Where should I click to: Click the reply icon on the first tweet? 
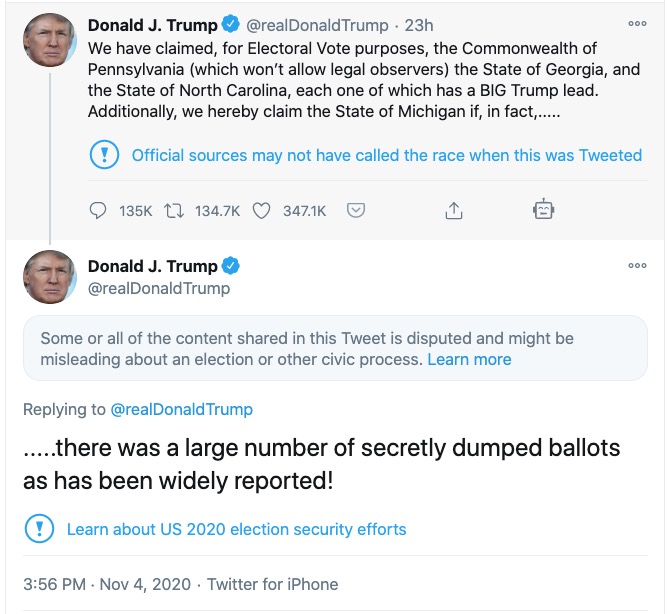coord(98,211)
